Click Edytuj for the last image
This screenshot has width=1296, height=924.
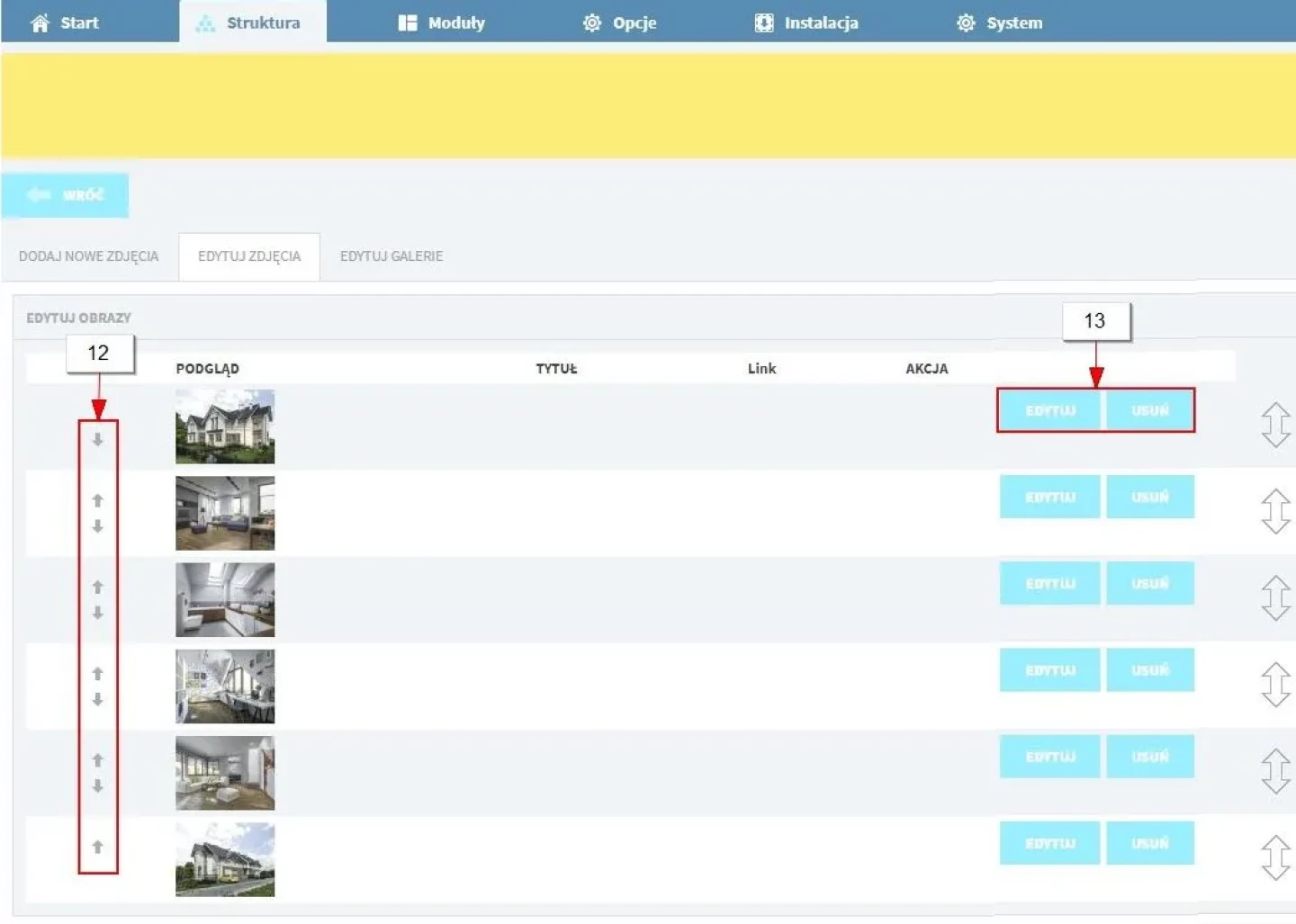[x=1050, y=843]
